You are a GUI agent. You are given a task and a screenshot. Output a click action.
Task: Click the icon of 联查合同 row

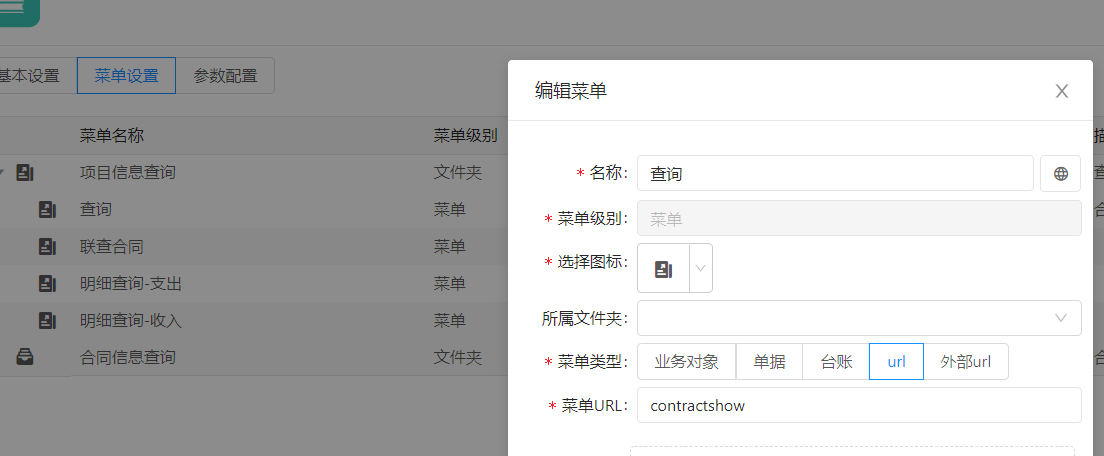coord(47,246)
